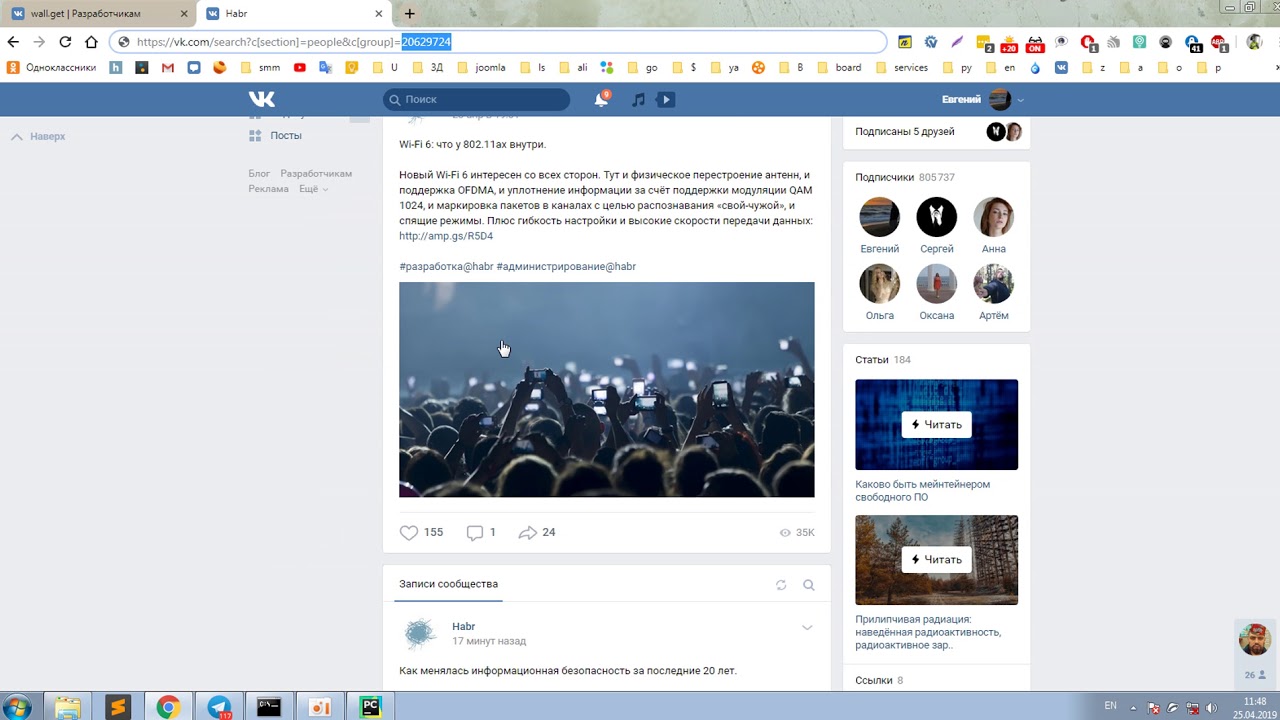Open the Реклама footer link

click(x=268, y=189)
